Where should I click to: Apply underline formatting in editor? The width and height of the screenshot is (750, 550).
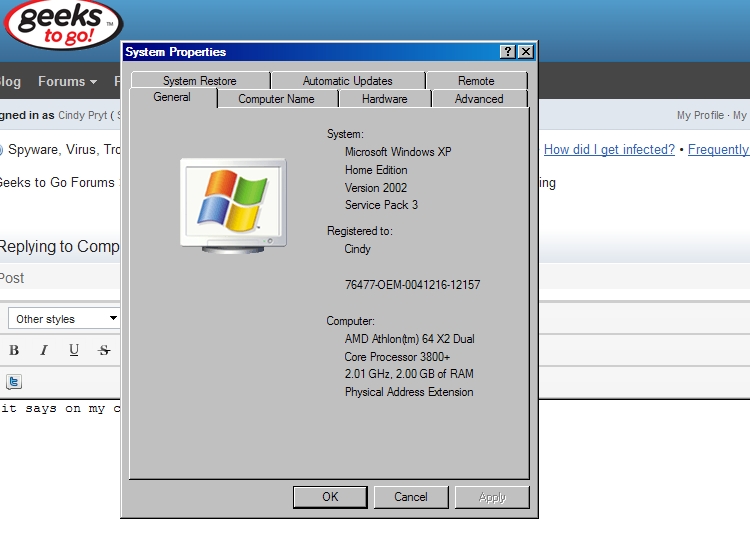74,350
